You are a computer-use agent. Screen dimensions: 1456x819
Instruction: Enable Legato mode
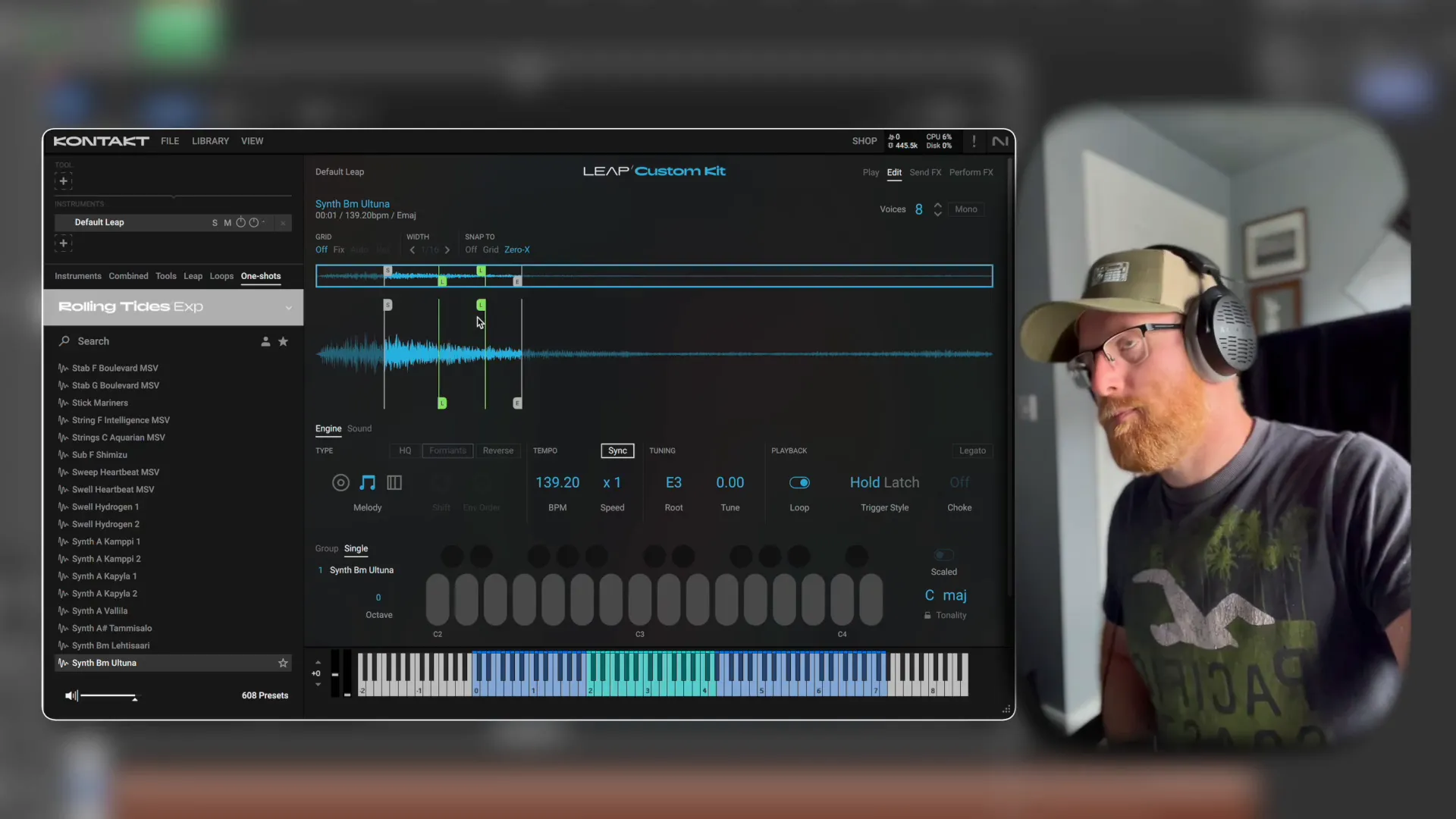tap(972, 450)
